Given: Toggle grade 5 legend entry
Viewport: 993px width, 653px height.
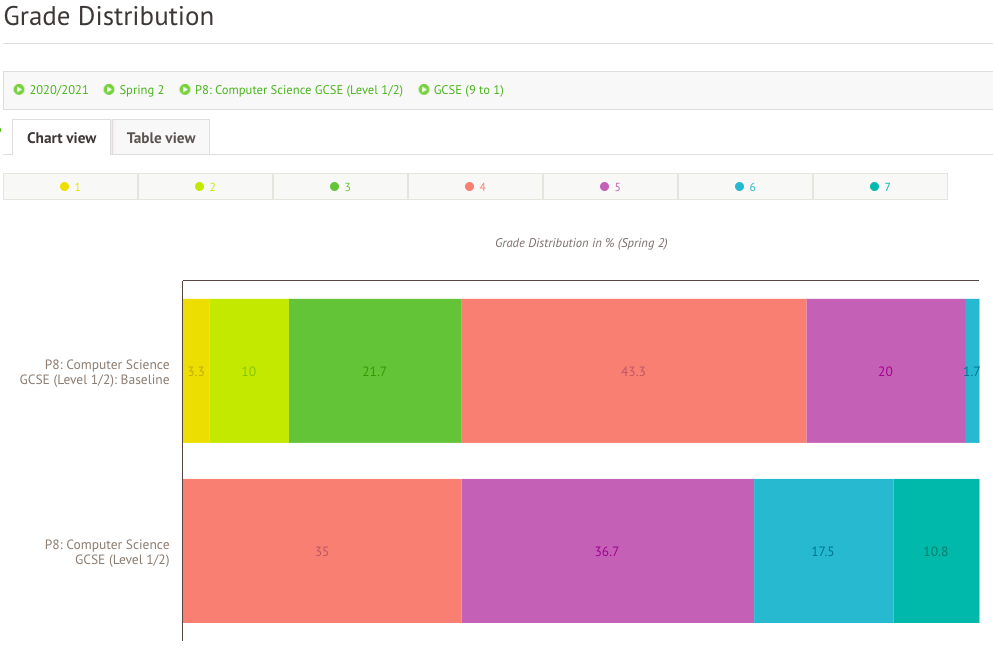Looking at the screenshot, I should pyautogui.click(x=610, y=187).
